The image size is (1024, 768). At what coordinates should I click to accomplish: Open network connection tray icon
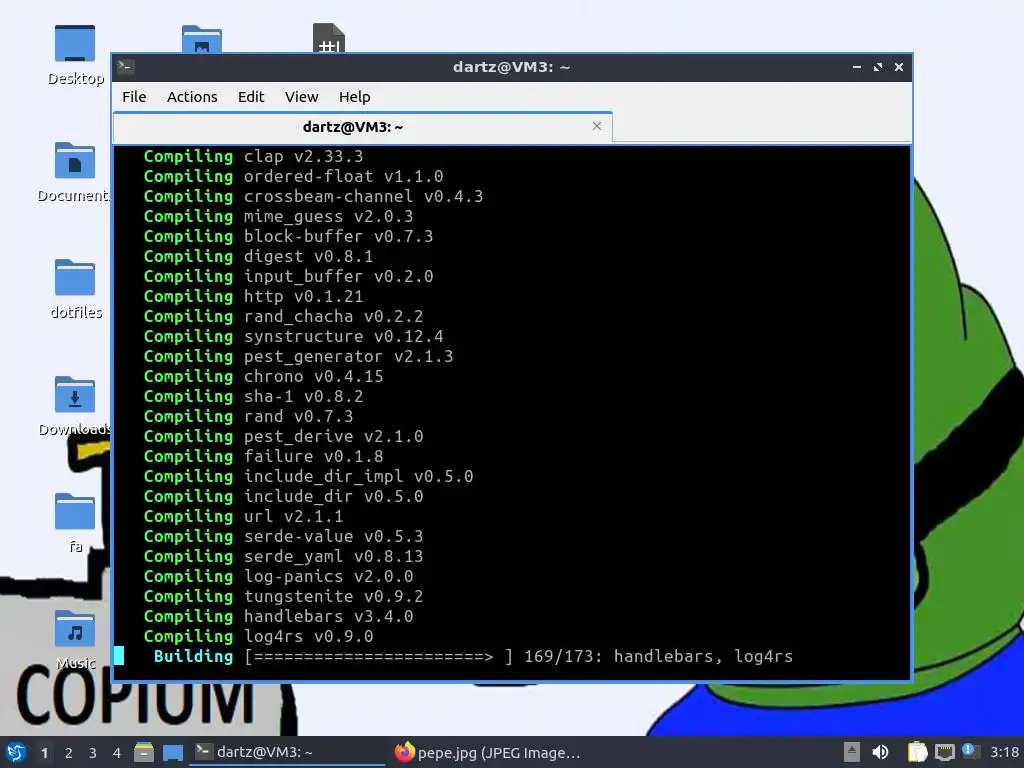point(945,753)
